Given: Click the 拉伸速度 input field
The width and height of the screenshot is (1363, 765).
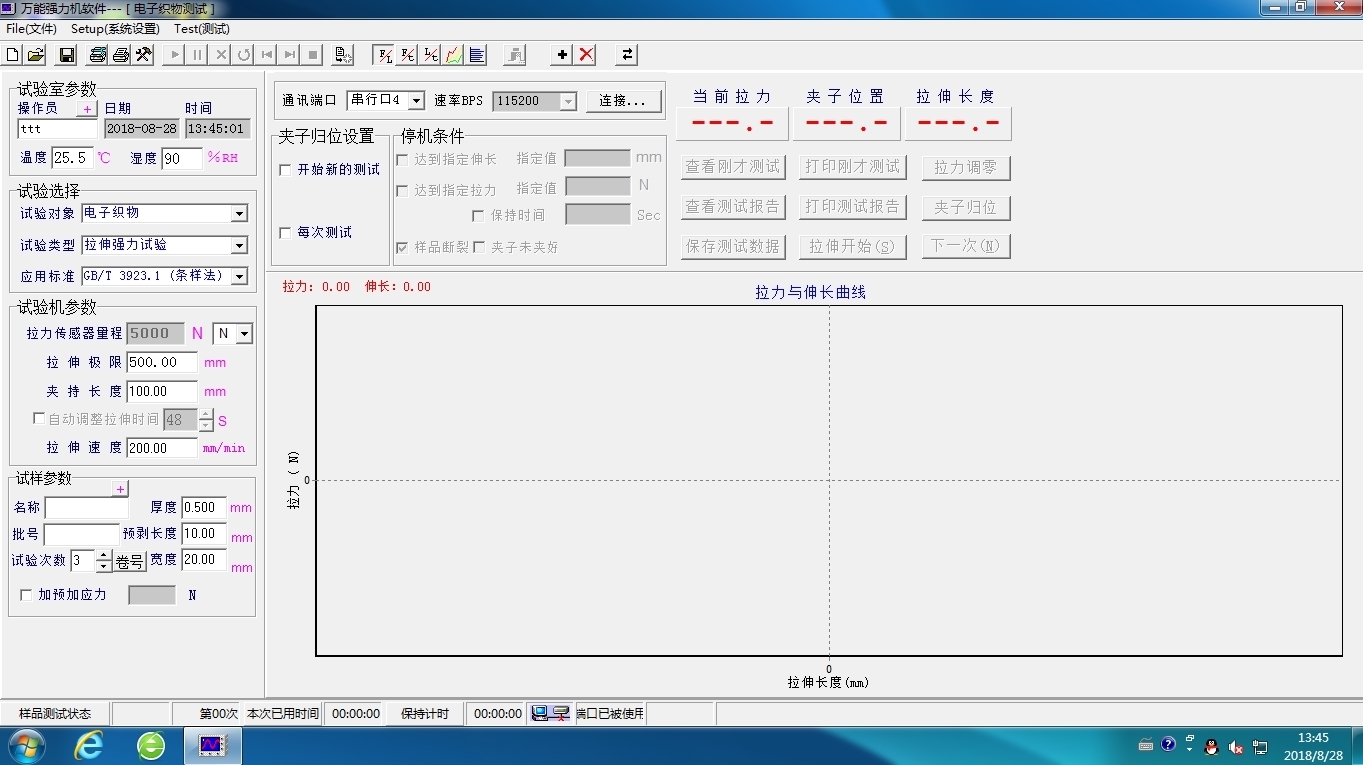Looking at the screenshot, I should (x=161, y=448).
